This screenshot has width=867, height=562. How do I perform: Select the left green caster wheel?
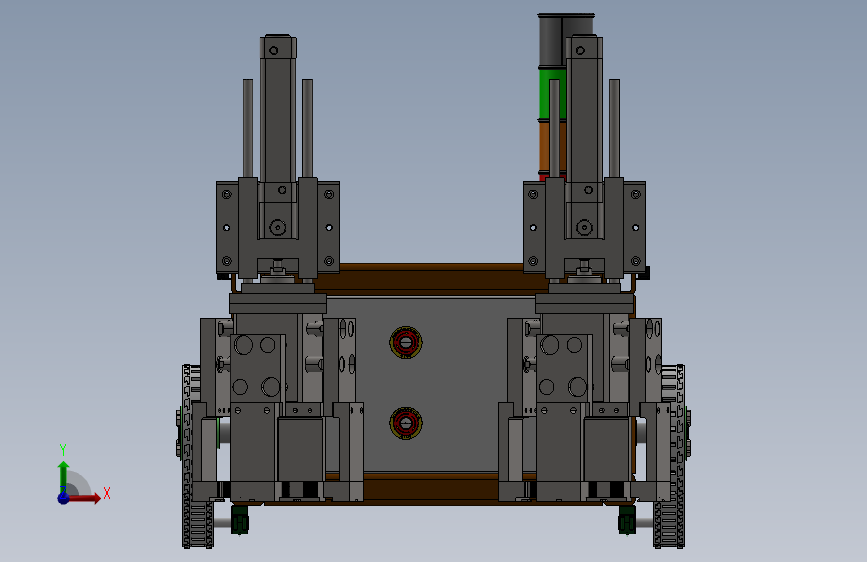click(239, 519)
